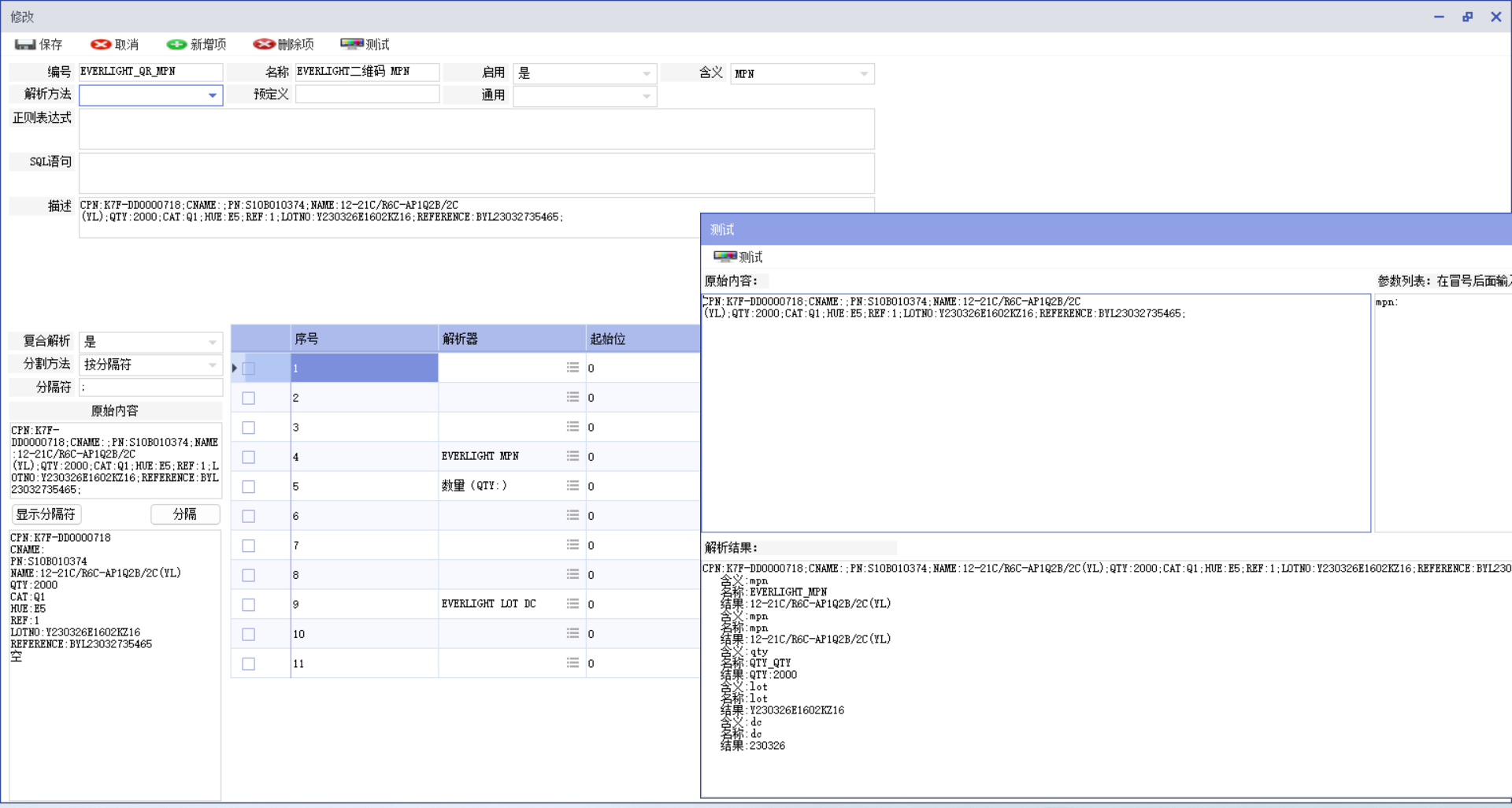1512x808 pixels.
Task: Open the 含义 MPN dropdown
Action: click(864, 74)
